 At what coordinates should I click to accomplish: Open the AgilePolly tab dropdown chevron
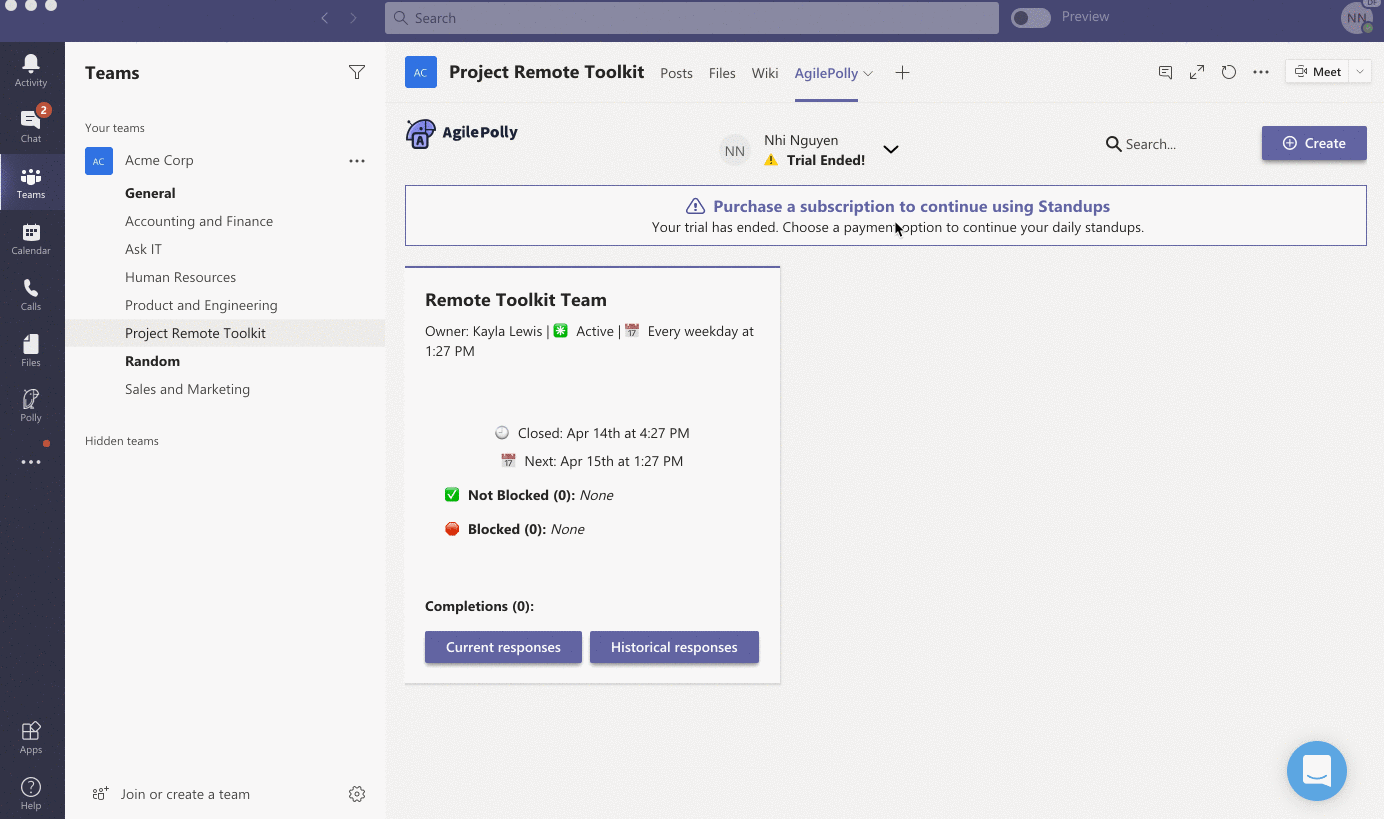click(868, 73)
